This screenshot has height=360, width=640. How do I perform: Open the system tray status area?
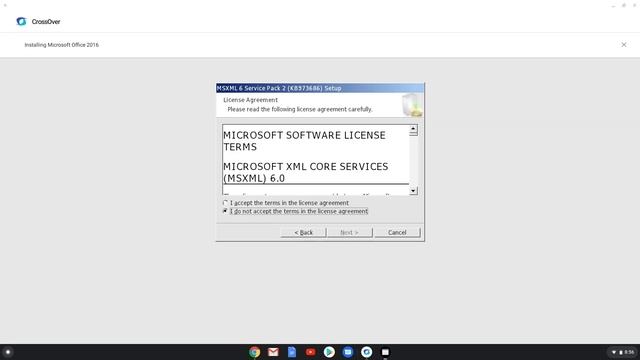(623, 352)
